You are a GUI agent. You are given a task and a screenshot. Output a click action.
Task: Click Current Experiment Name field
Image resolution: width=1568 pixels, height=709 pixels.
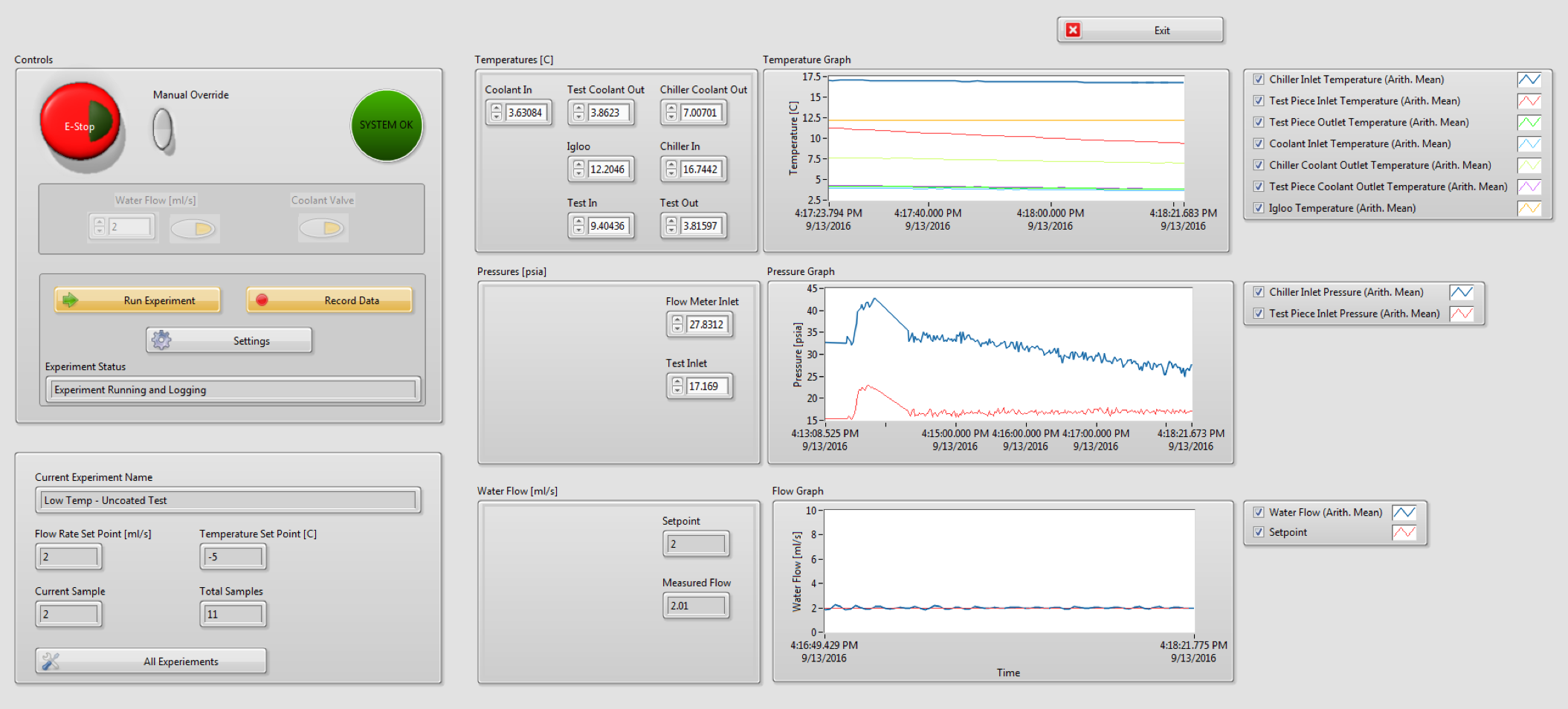(228, 500)
